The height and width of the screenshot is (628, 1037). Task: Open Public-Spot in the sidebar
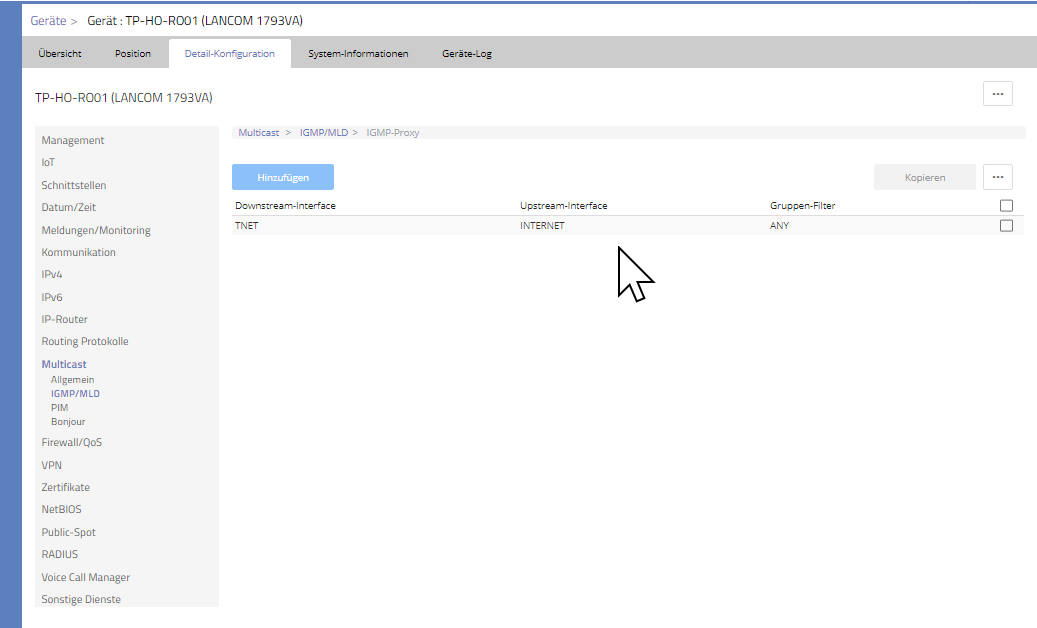pyautogui.click(x=68, y=532)
